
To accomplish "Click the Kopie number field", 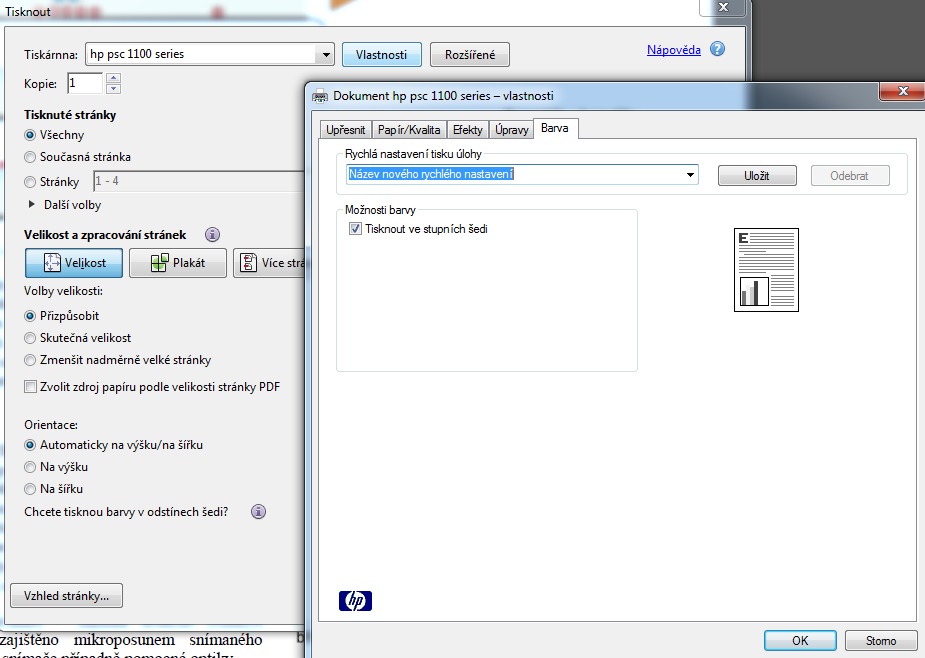I will coord(85,83).
